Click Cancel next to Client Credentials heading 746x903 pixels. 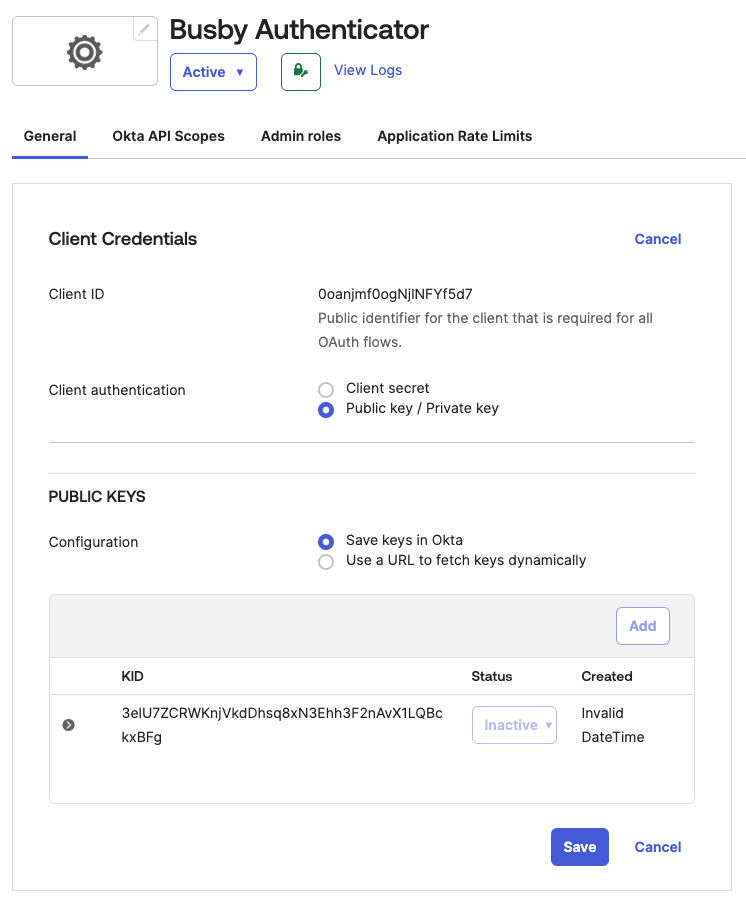pyautogui.click(x=658, y=239)
